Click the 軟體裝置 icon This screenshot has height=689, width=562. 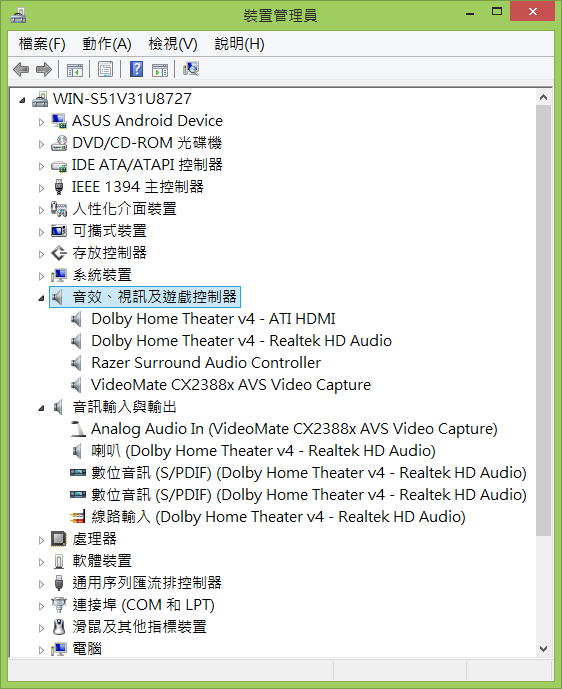point(59,561)
